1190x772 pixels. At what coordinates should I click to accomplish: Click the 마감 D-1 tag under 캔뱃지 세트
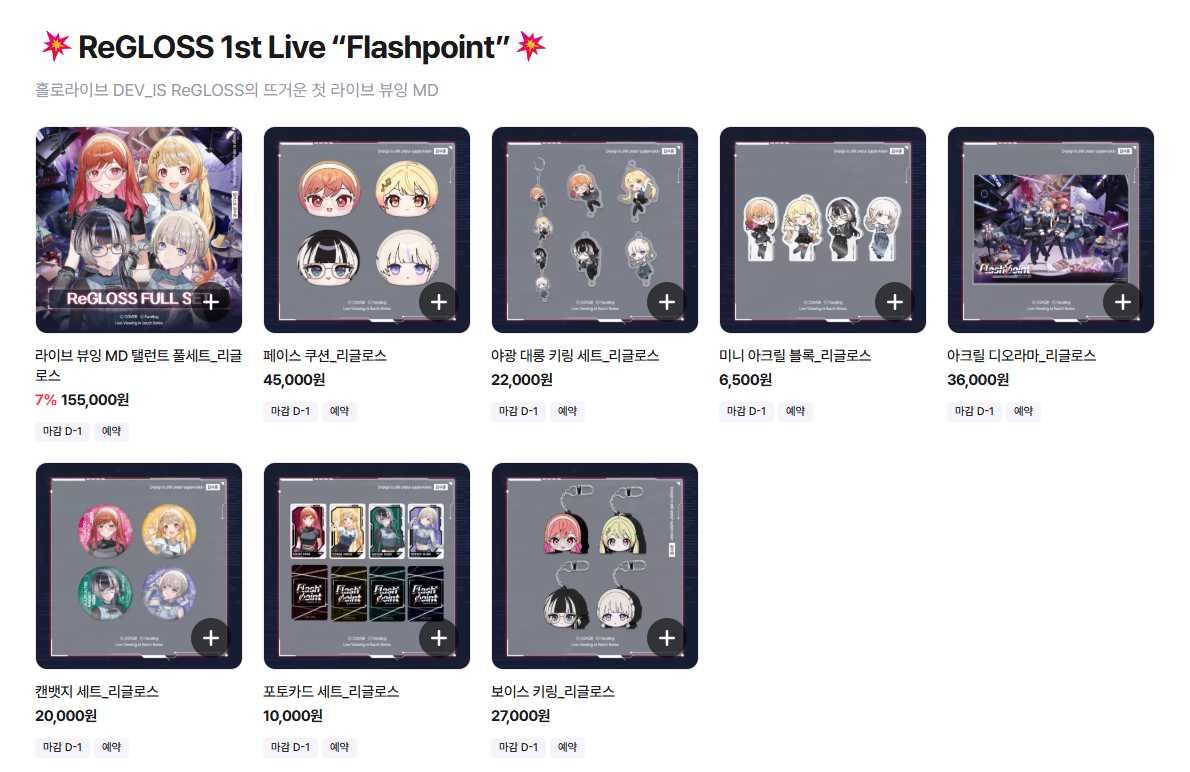pos(62,748)
